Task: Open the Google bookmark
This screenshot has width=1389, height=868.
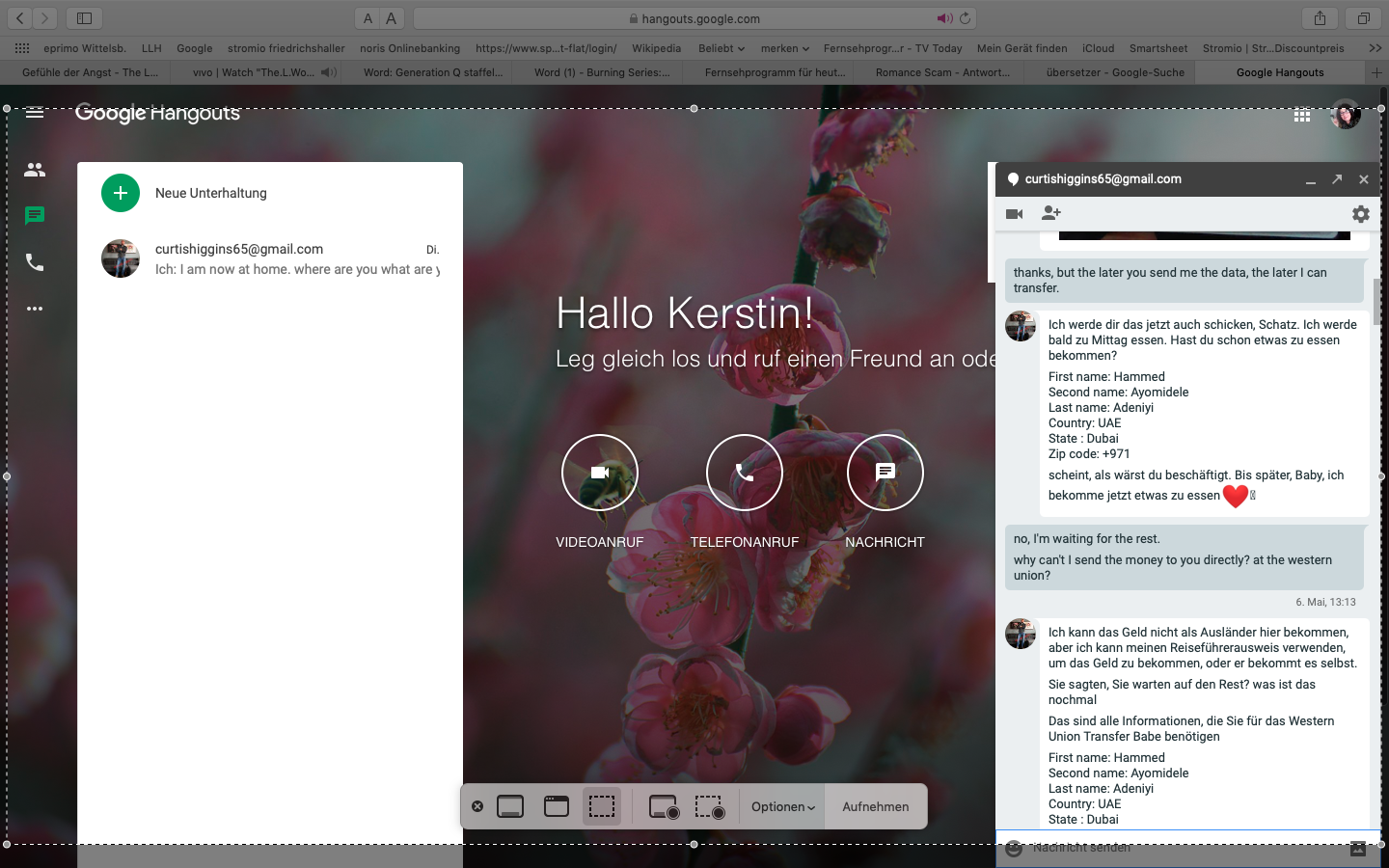Action: coord(194,48)
